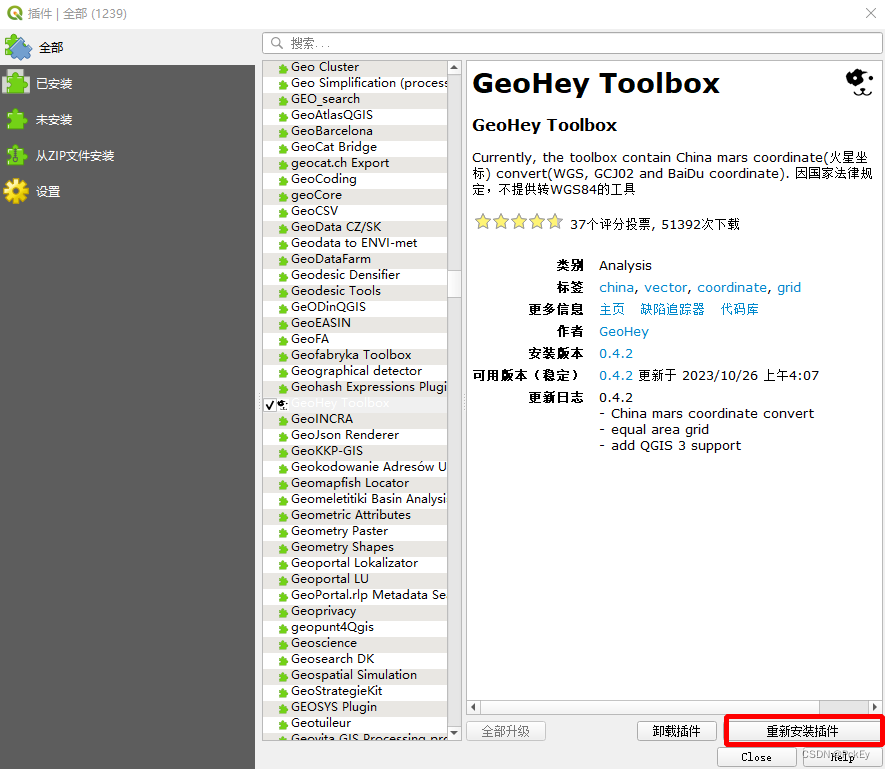Screen dimensions: 885x769
Task: Uncheck the GeoHey Toolbox checkbox
Action: (271, 403)
